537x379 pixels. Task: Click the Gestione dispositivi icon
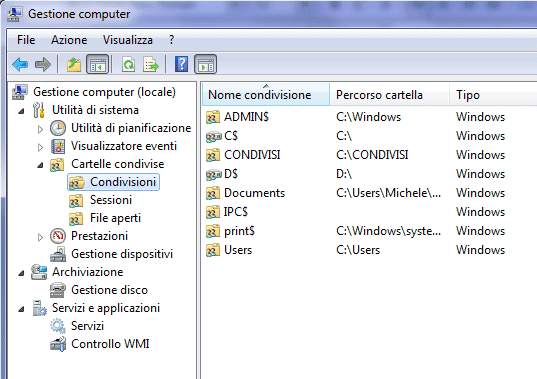coord(58,254)
